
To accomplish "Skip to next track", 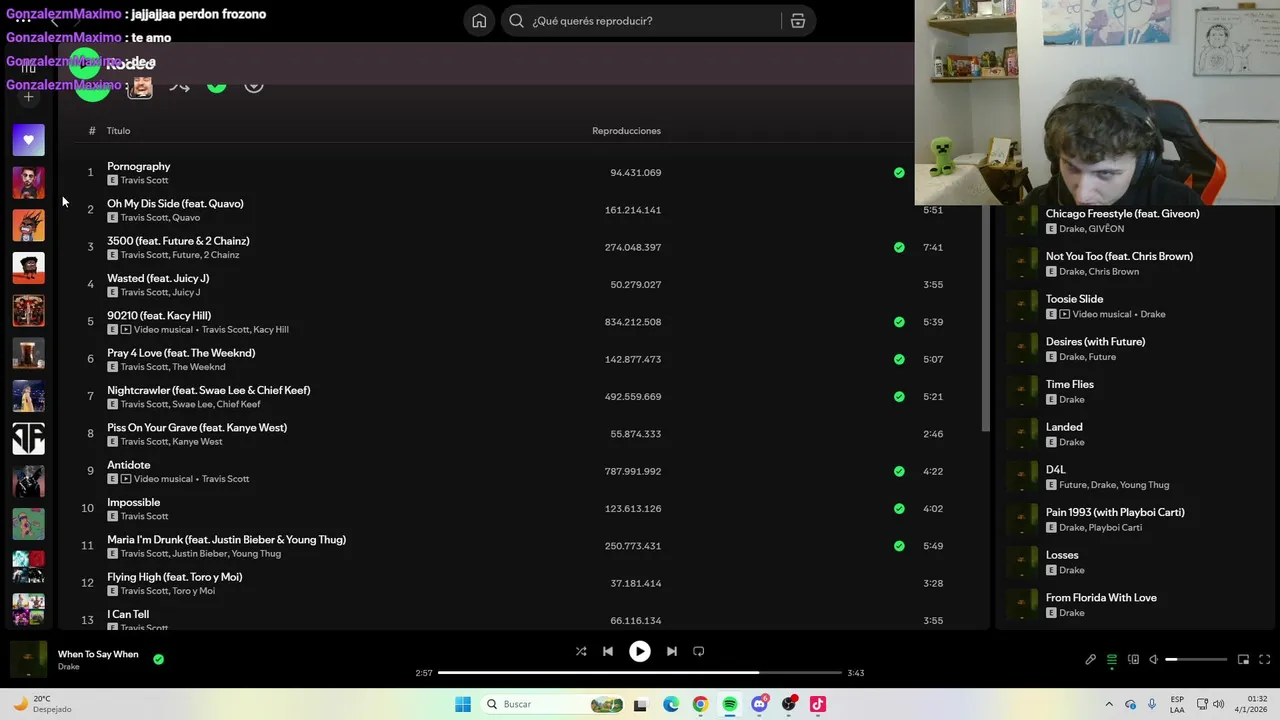I will (x=672, y=651).
